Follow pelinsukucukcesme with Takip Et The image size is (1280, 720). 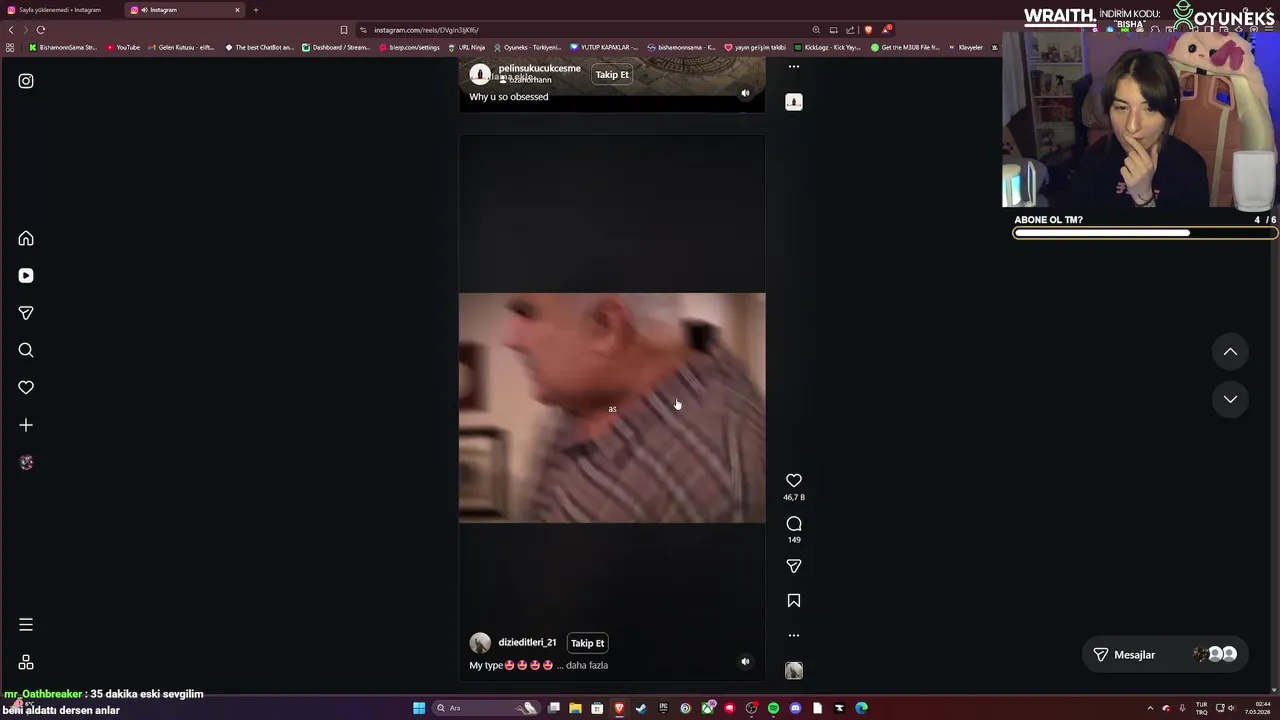[612, 74]
